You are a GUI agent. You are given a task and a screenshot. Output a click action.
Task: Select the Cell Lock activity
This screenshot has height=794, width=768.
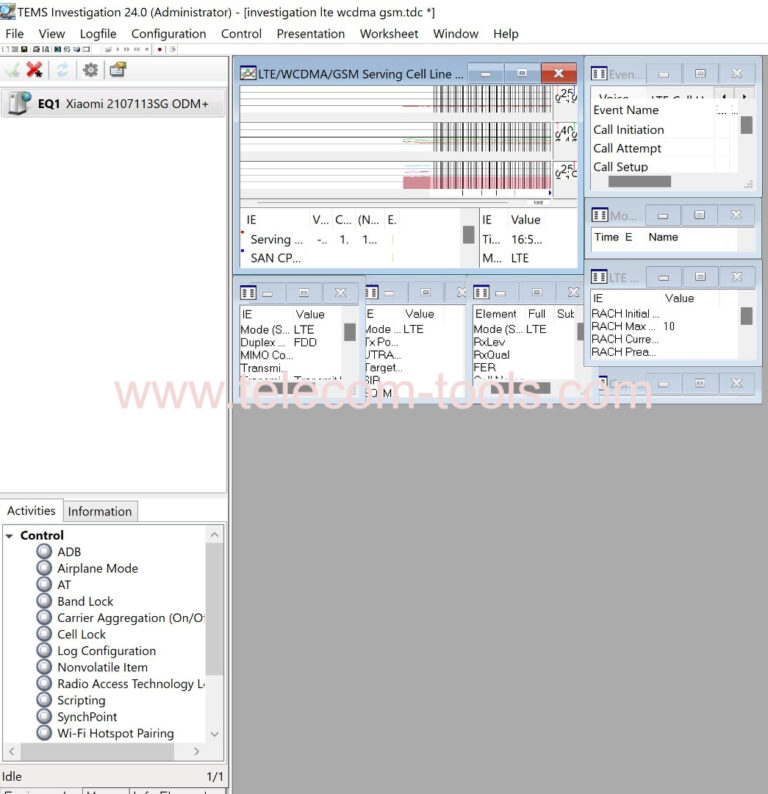[x=81, y=634]
